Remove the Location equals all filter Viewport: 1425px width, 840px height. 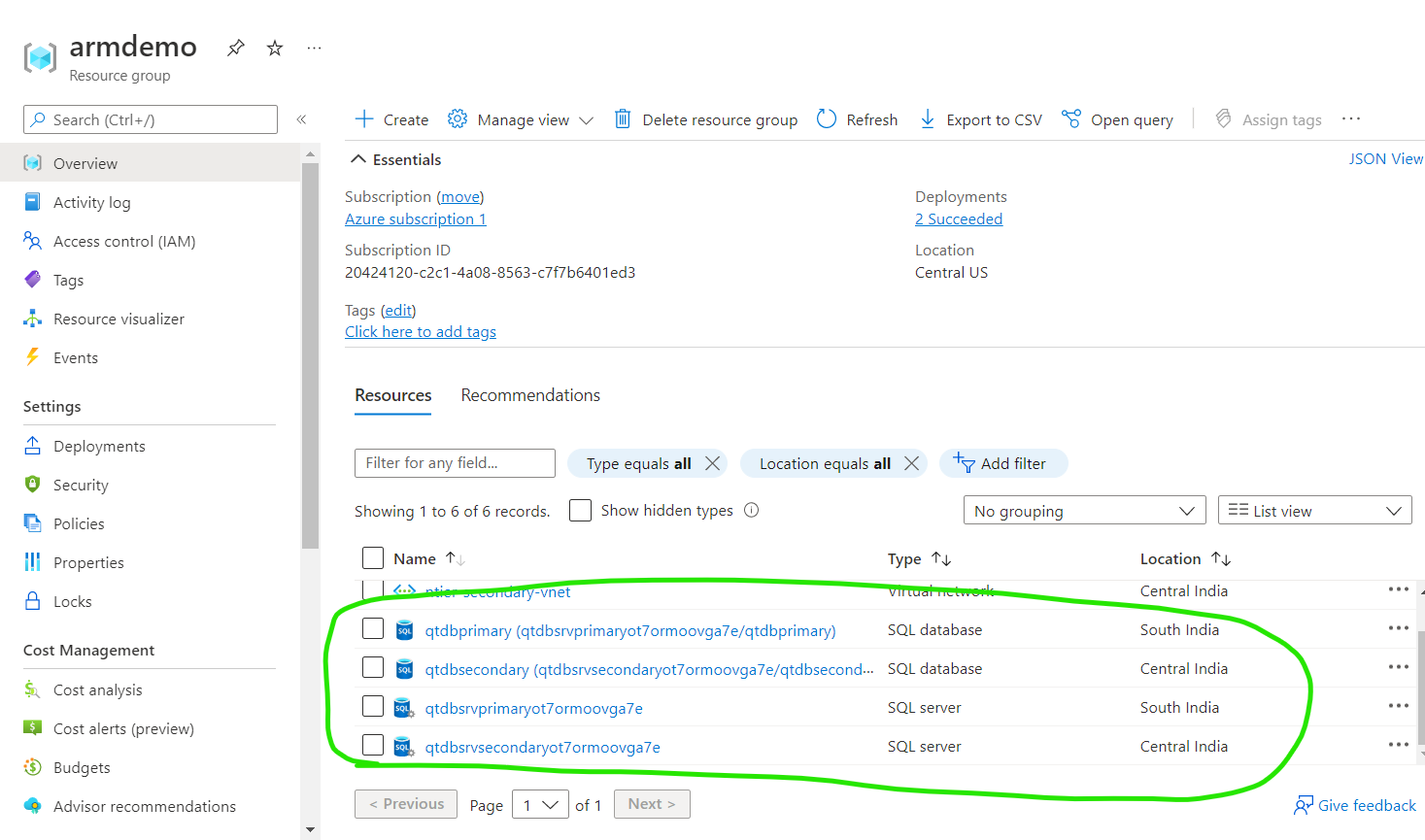point(911,463)
